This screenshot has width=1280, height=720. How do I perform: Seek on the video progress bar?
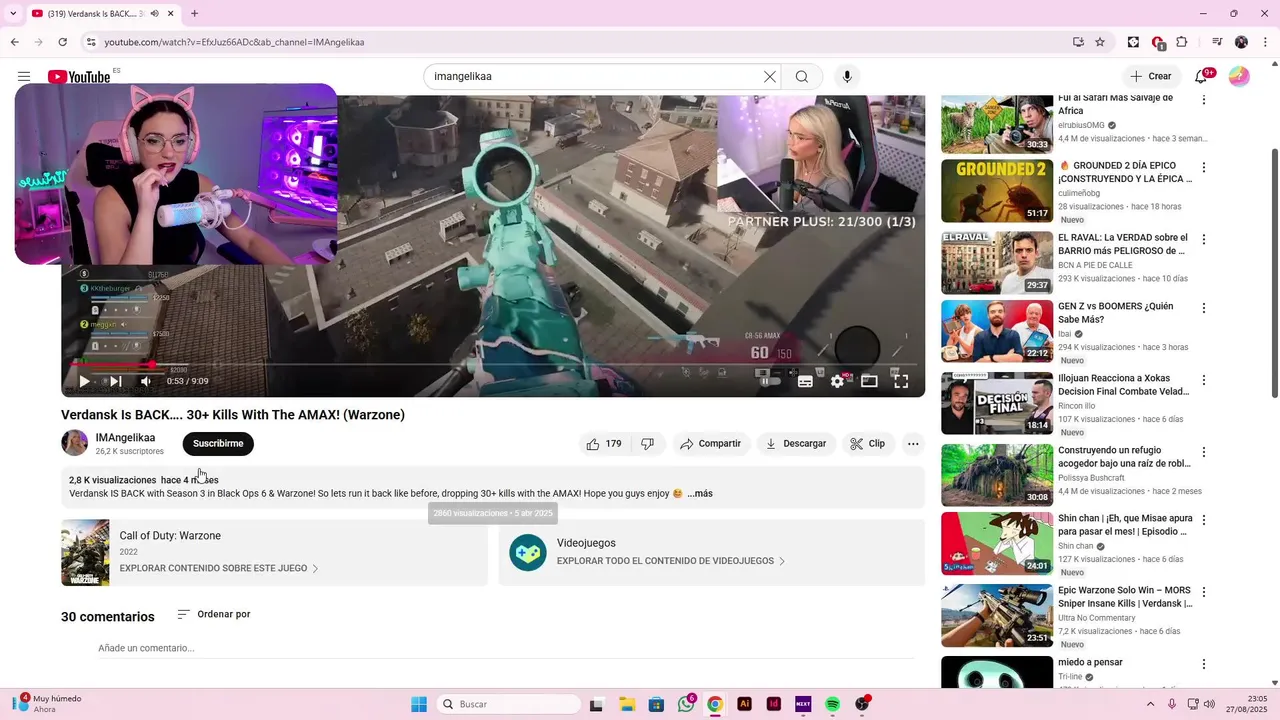pyautogui.click(x=493, y=365)
